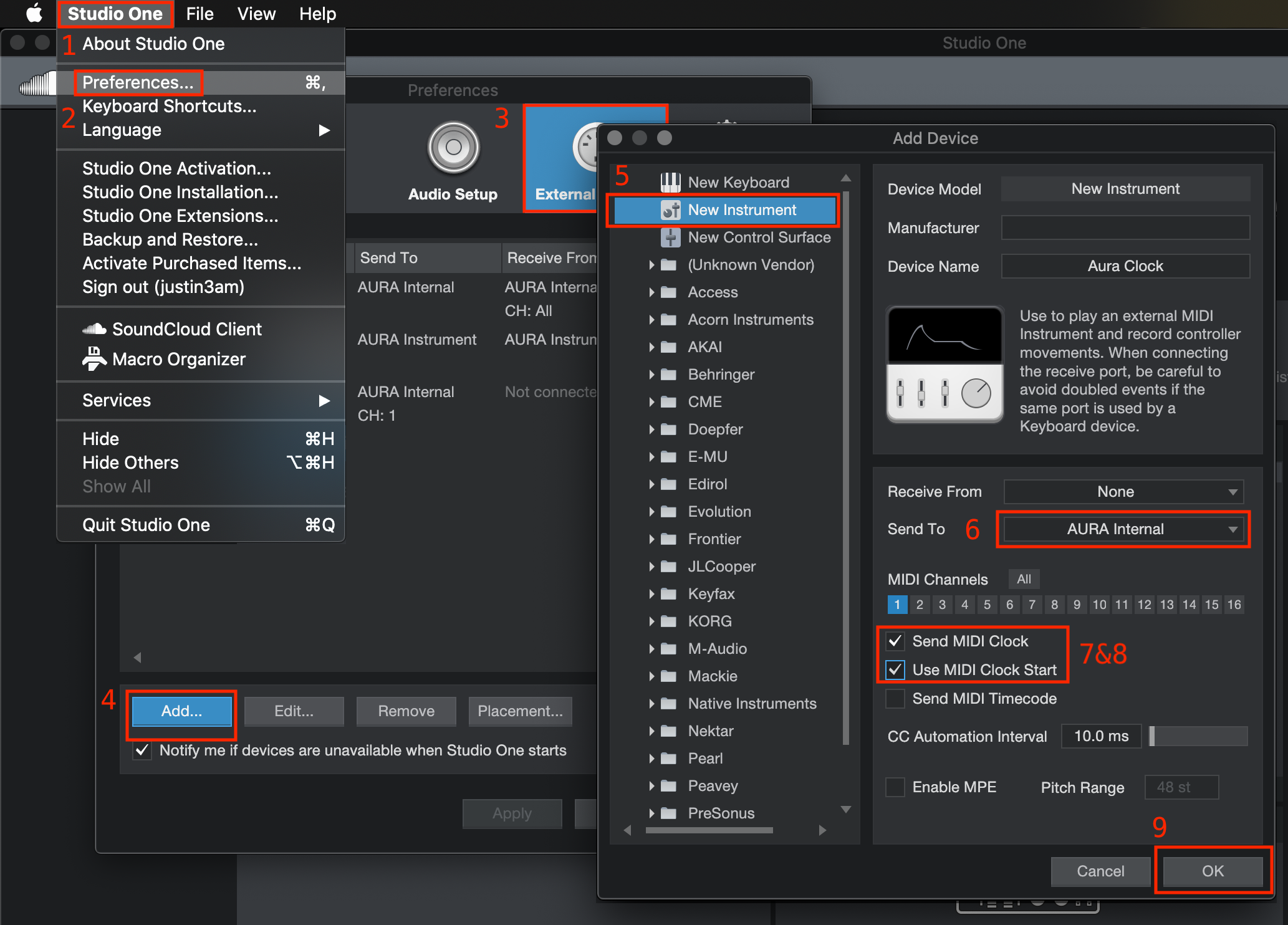Expand the M-Audio vendor folder

651,649
